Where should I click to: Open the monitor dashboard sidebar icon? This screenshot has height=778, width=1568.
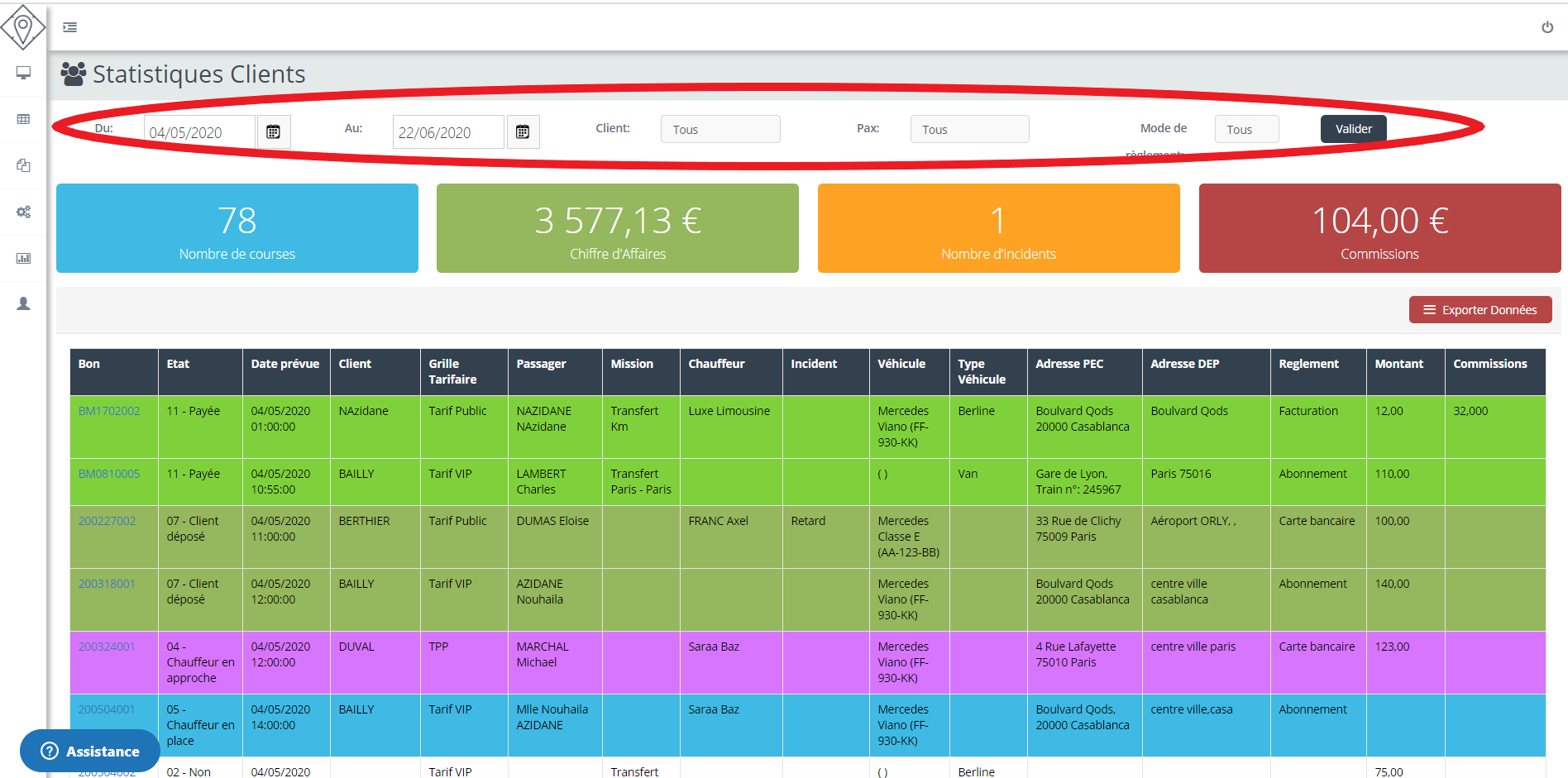pyautogui.click(x=23, y=73)
